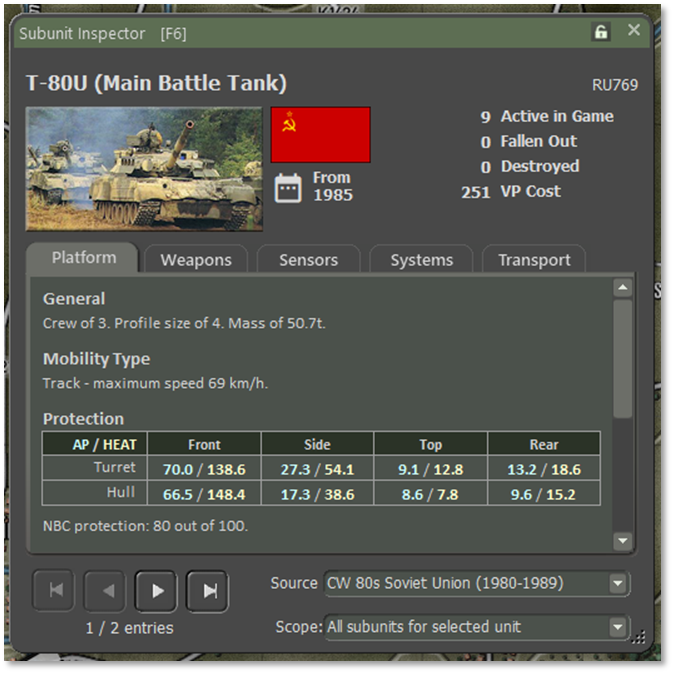Advance to the next entry
The height and width of the screenshot is (673, 673).
157,591
